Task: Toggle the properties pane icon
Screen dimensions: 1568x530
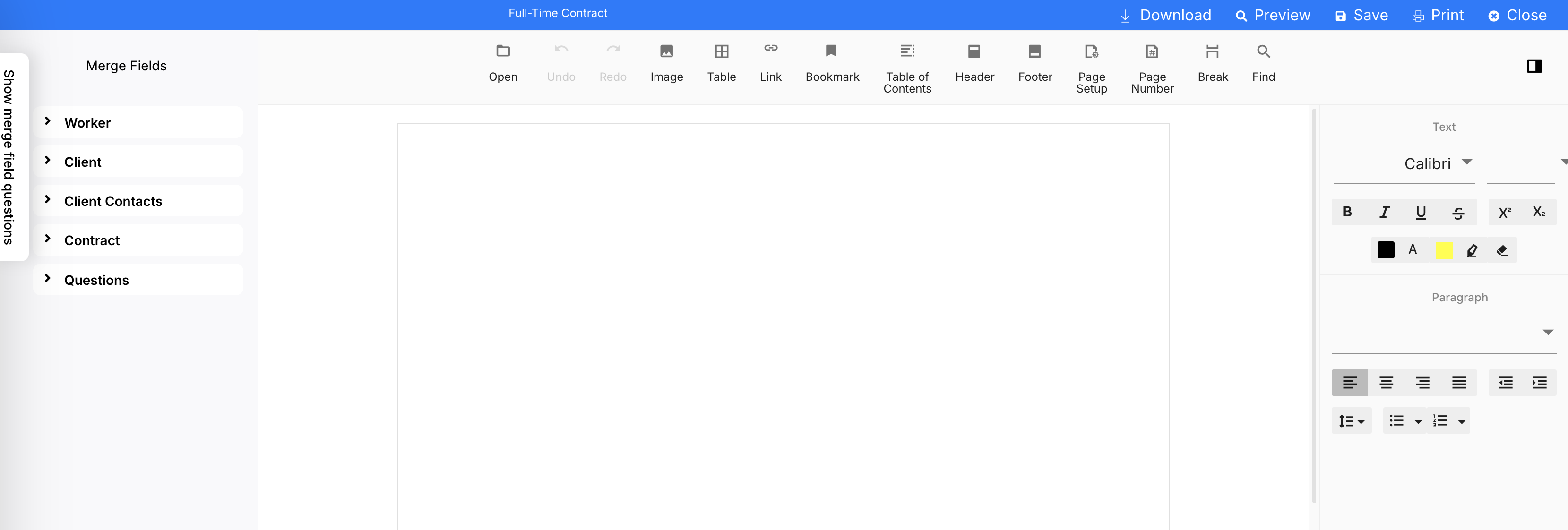Action: point(1534,66)
